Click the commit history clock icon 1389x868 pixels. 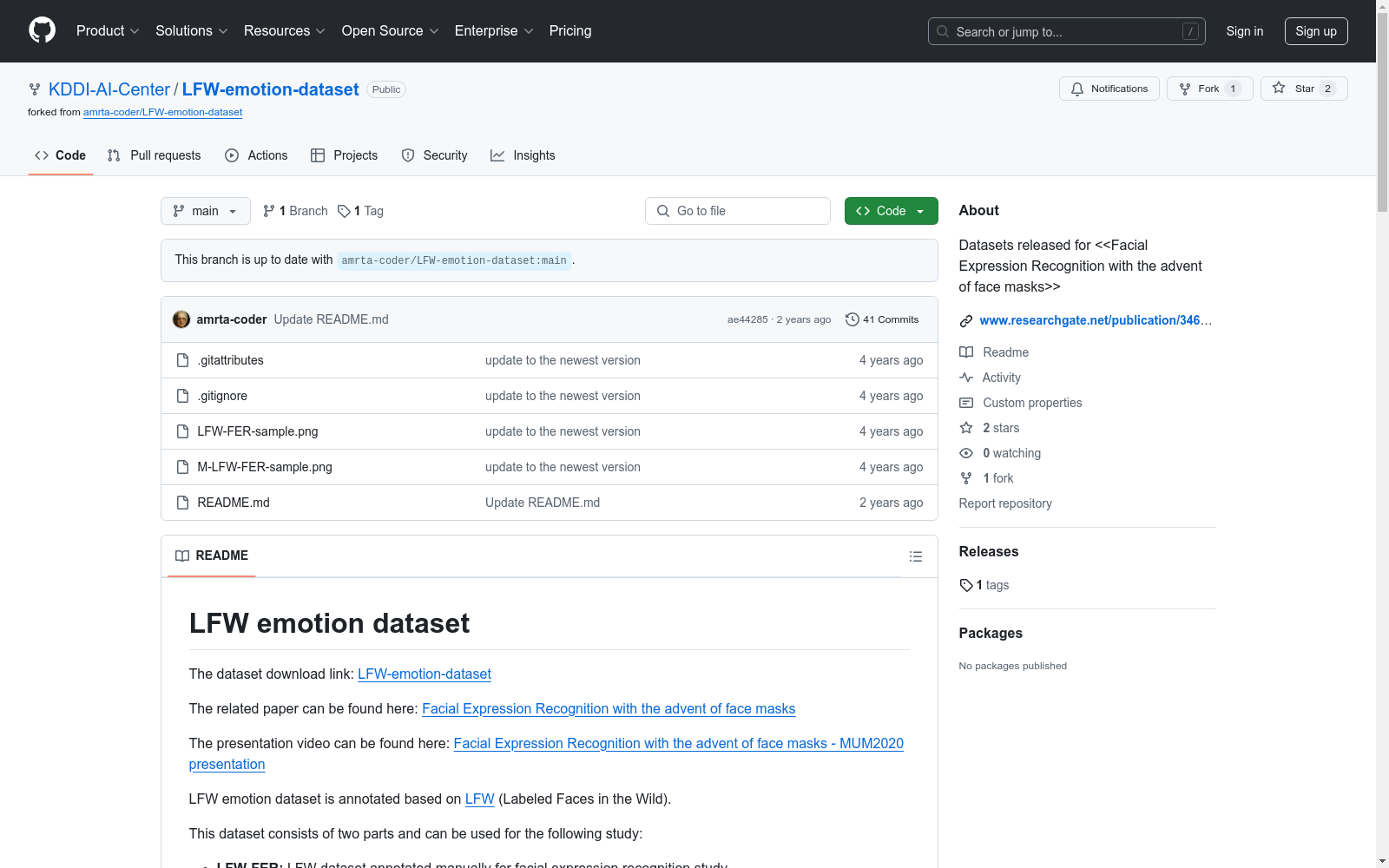(852, 319)
